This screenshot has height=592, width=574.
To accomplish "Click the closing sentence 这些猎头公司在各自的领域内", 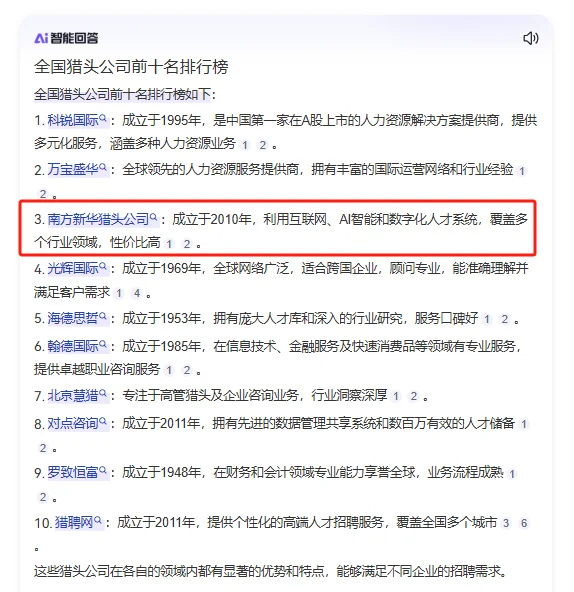I will 270,571.
